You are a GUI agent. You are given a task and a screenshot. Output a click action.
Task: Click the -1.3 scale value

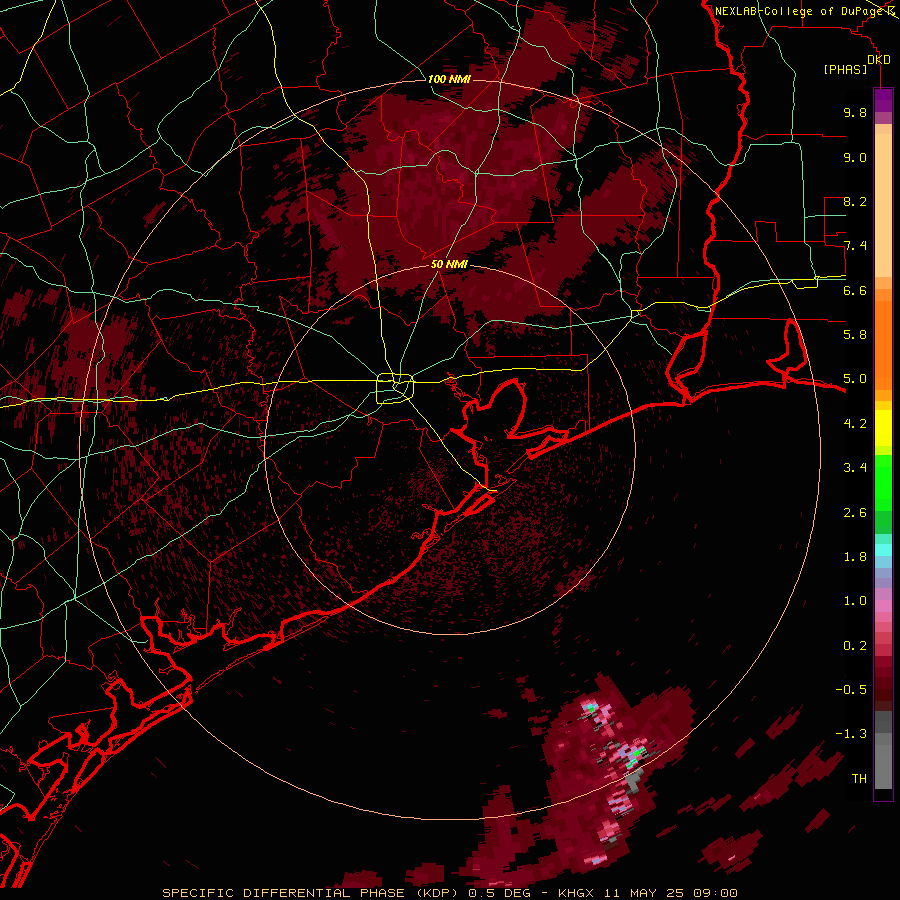coord(851,734)
